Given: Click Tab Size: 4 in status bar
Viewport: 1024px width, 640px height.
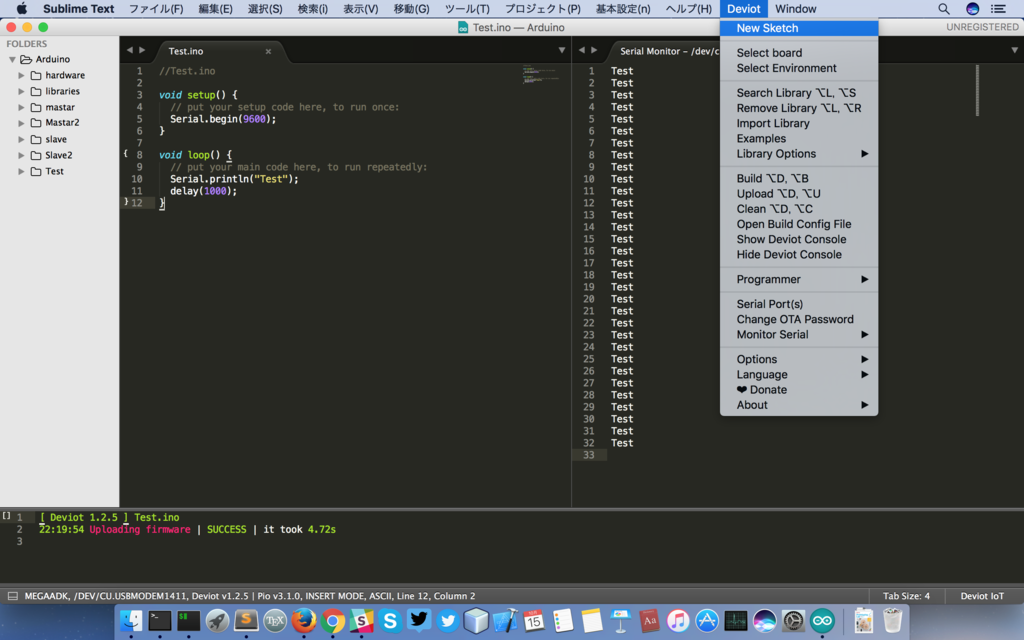Looking at the screenshot, I should click(x=906, y=596).
